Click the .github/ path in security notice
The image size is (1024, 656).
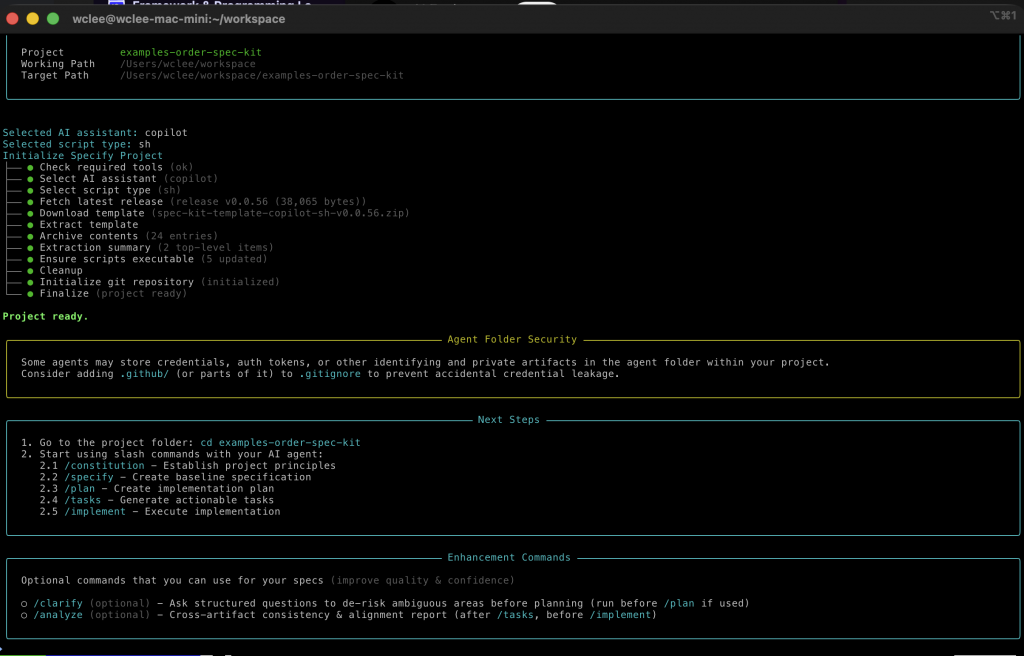(x=144, y=374)
